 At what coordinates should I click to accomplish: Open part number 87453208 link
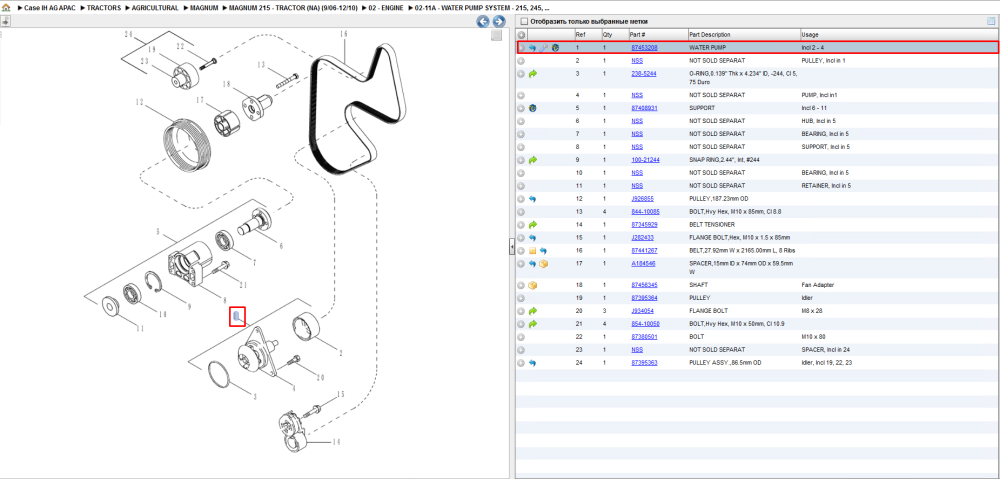point(644,48)
